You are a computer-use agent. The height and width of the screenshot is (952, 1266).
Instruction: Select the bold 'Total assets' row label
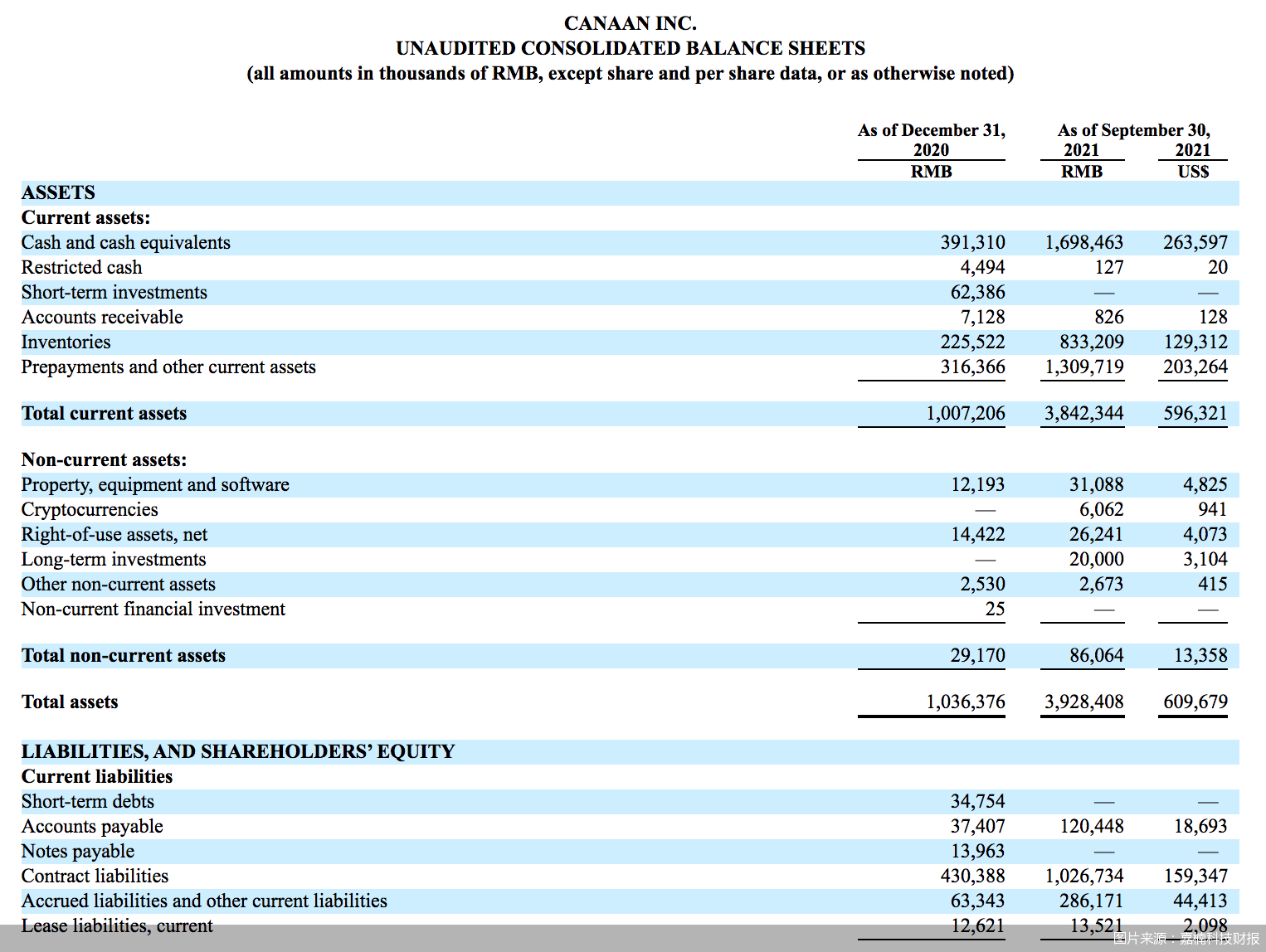pyautogui.click(x=70, y=702)
